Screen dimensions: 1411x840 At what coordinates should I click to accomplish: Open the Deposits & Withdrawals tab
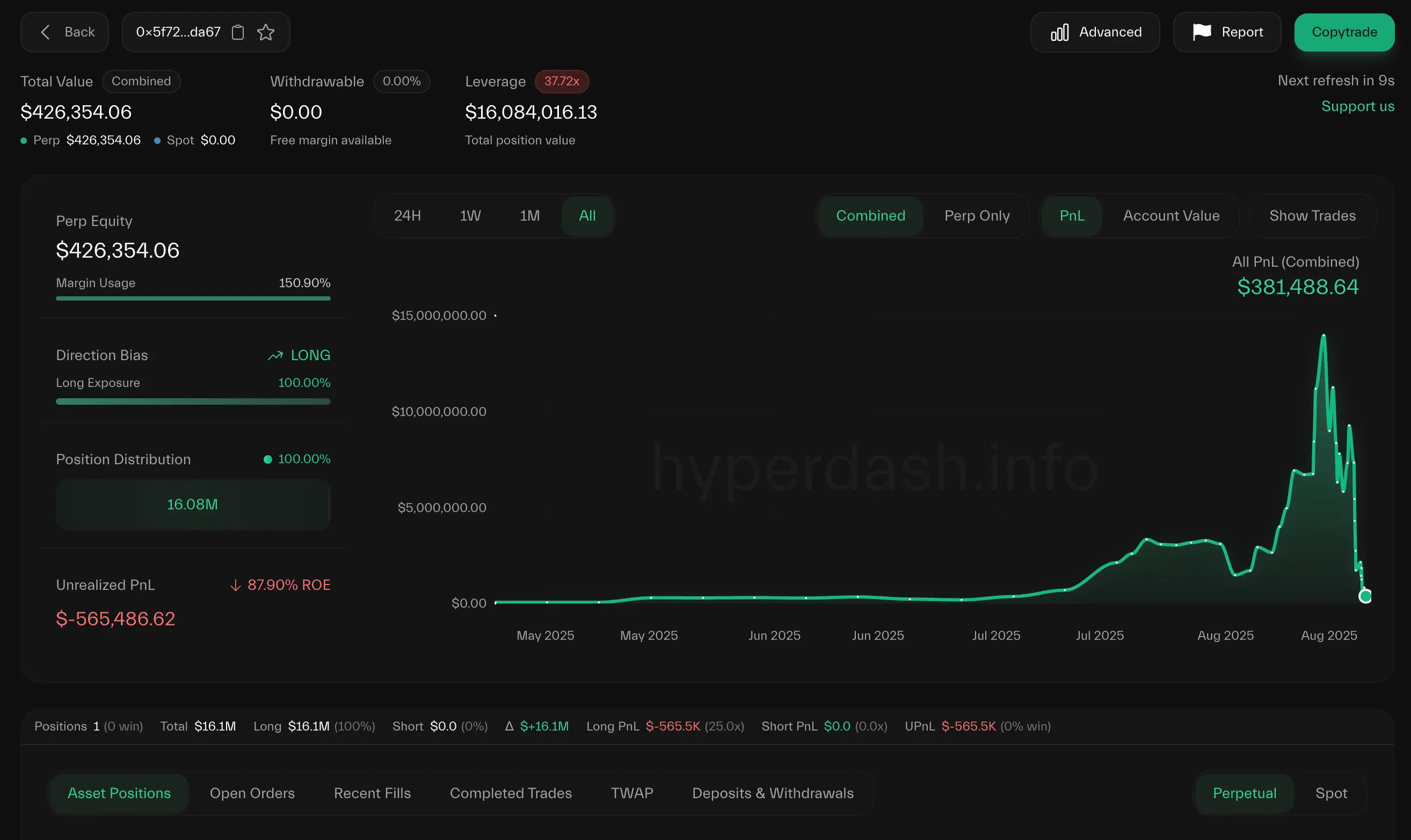pos(773,794)
